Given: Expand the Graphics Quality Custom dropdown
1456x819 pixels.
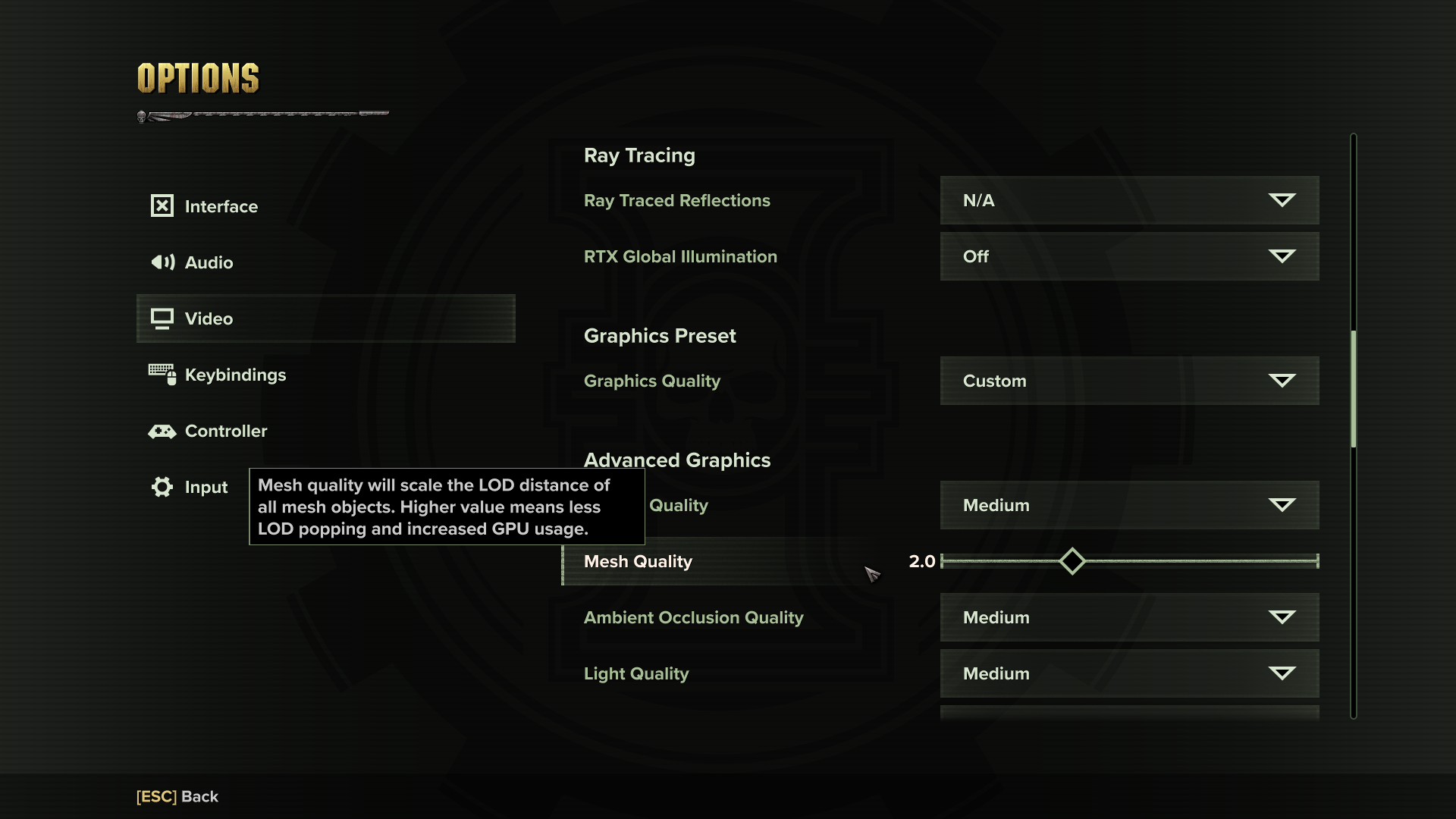Looking at the screenshot, I should pos(1128,381).
